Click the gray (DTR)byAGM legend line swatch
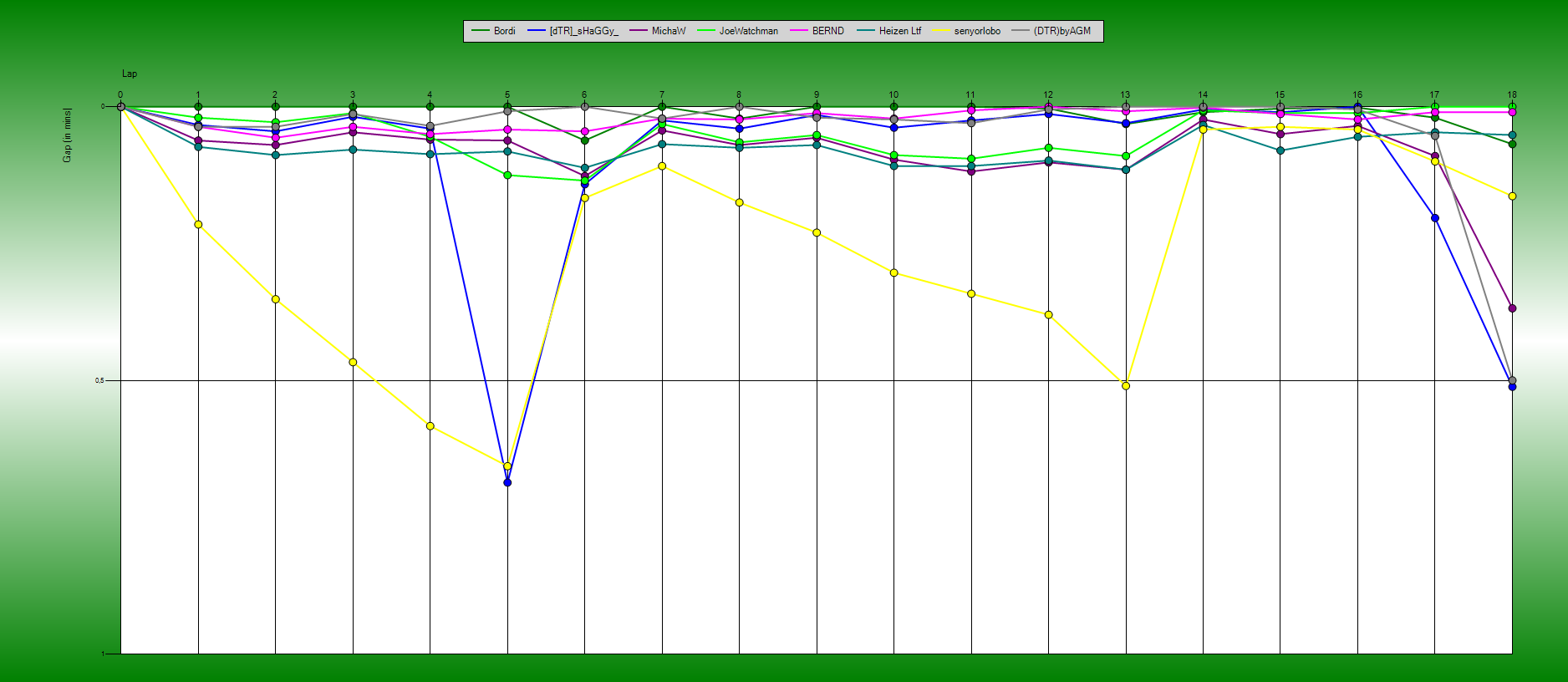The height and width of the screenshot is (682, 1568). coord(1021,31)
